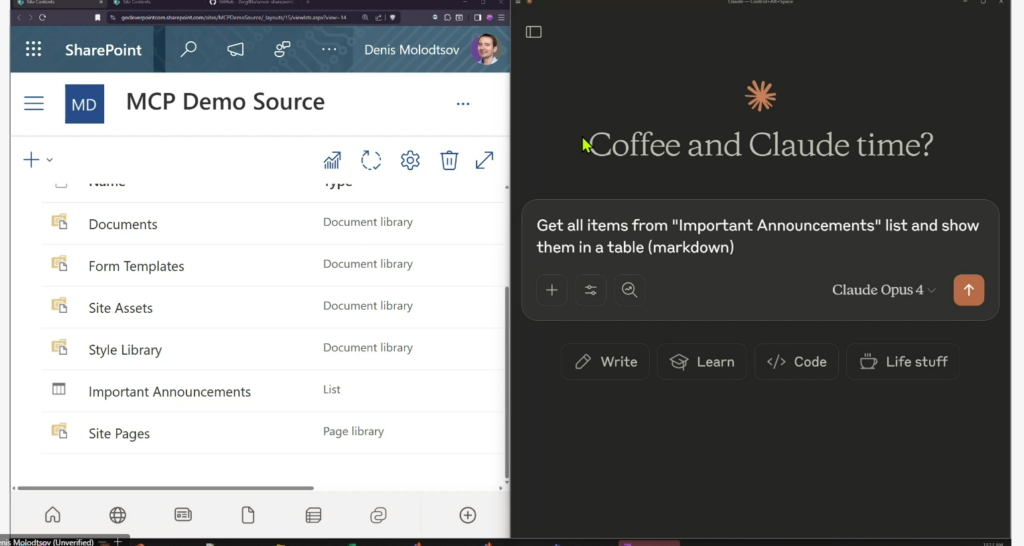Select the Code suggestion chip

point(797,362)
